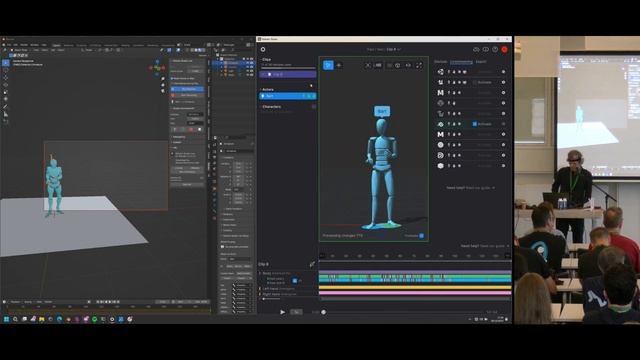Expand the Right hand track

pos(260,294)
